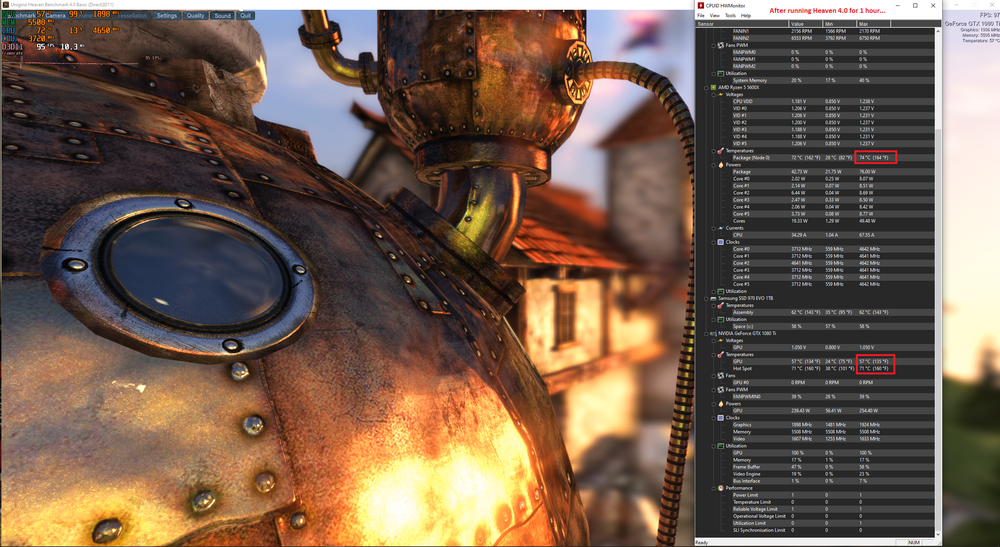Collapse the GPU Temperatures section
Image resolution: width=1000 pixels, height=547 pixels.
(x=714, y=354)
